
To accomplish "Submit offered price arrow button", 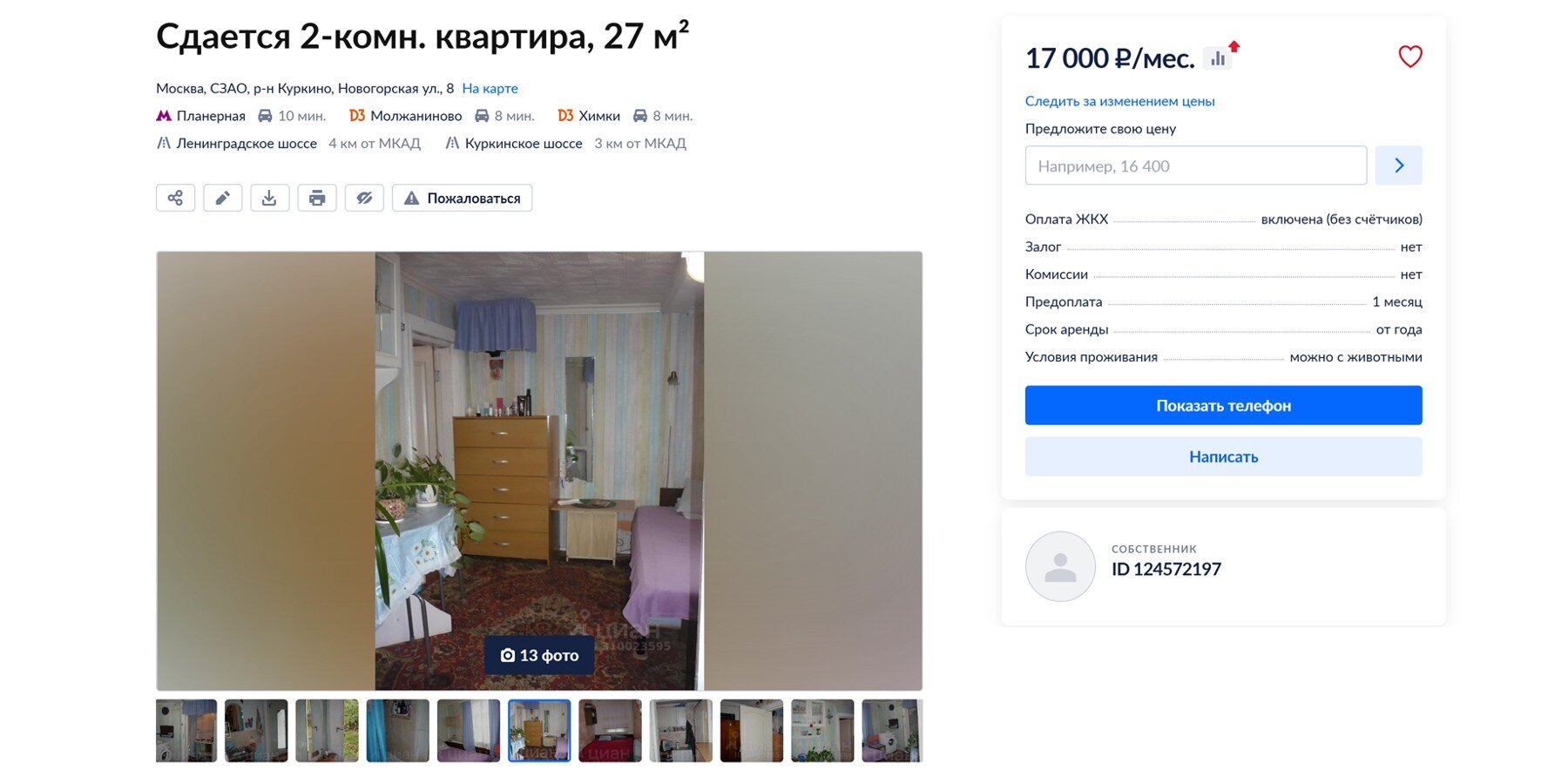I will (x=1398, y=166).
